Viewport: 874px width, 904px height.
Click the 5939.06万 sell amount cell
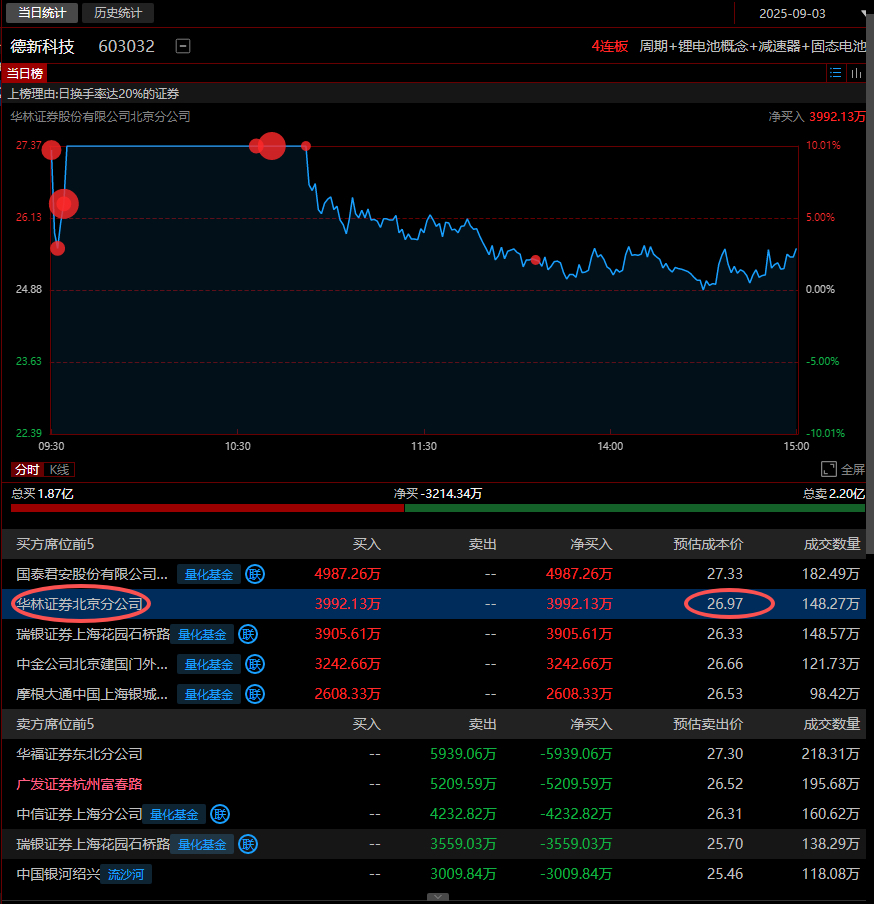463,754
